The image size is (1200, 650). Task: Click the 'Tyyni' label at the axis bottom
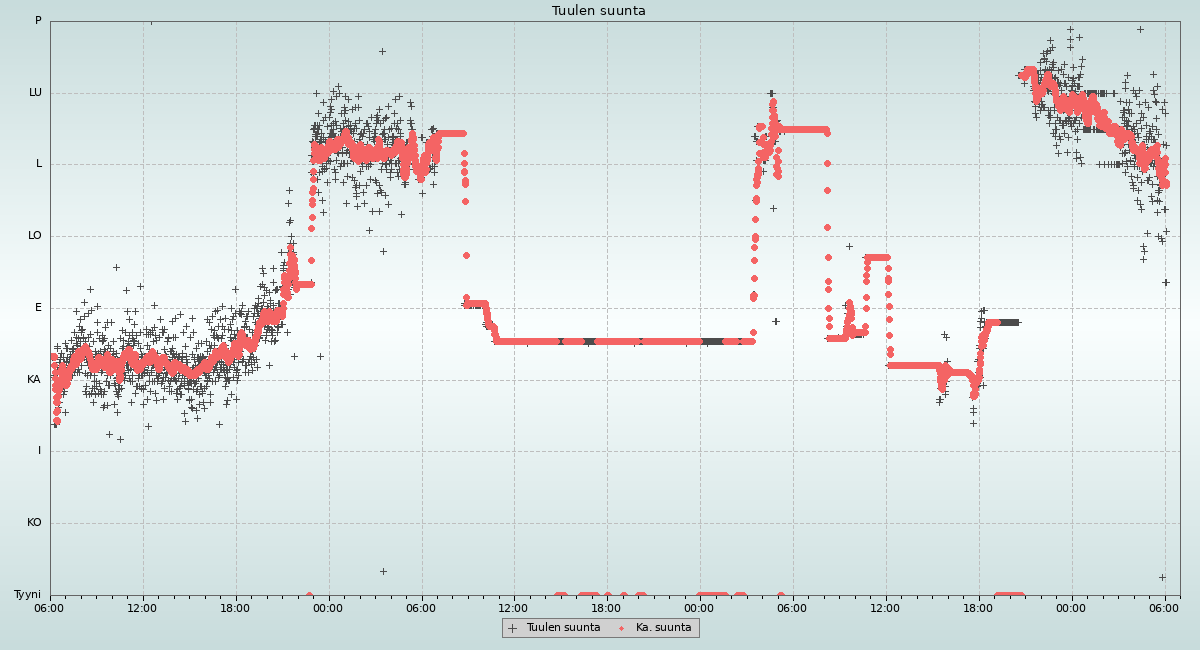pos(27,595)
